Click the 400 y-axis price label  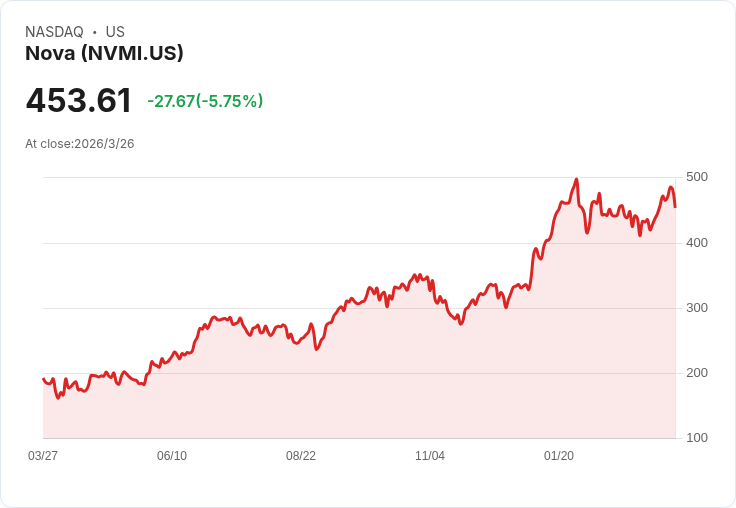pos(696,243)
